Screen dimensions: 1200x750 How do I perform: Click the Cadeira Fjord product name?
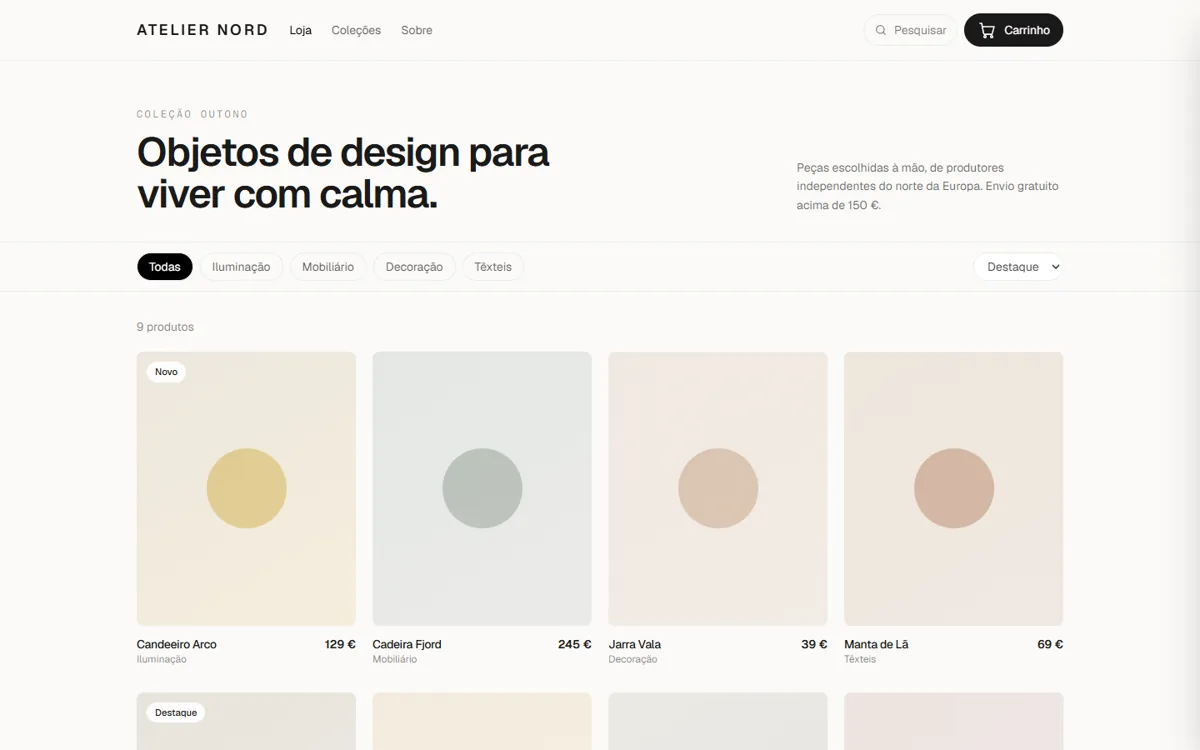point(407,644)
